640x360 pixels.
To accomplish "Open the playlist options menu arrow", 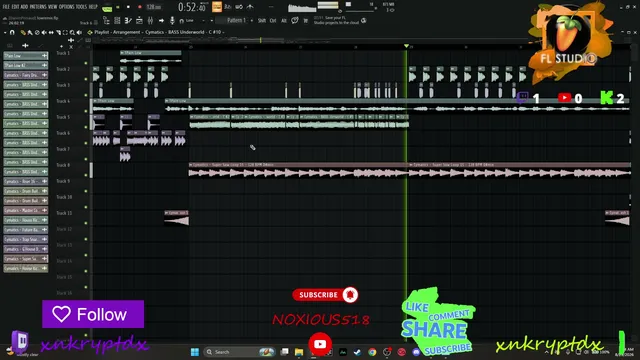I will pyautogui.click(x=5, y=32).
